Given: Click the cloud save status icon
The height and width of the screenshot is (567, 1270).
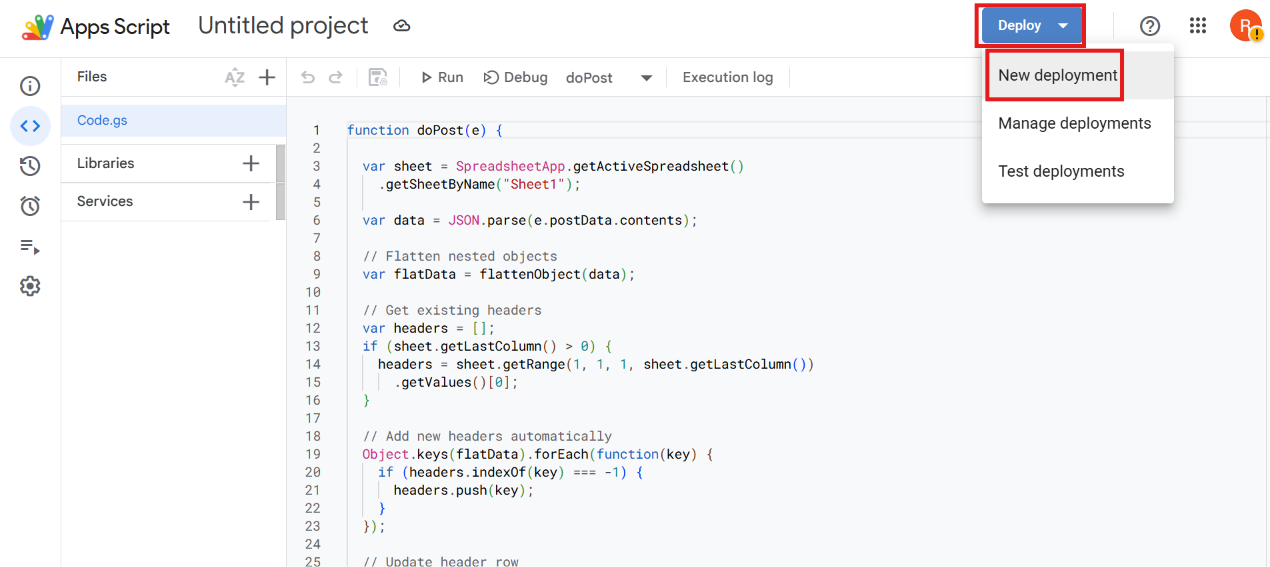Looking at the screenshot, I should (402, 26).
